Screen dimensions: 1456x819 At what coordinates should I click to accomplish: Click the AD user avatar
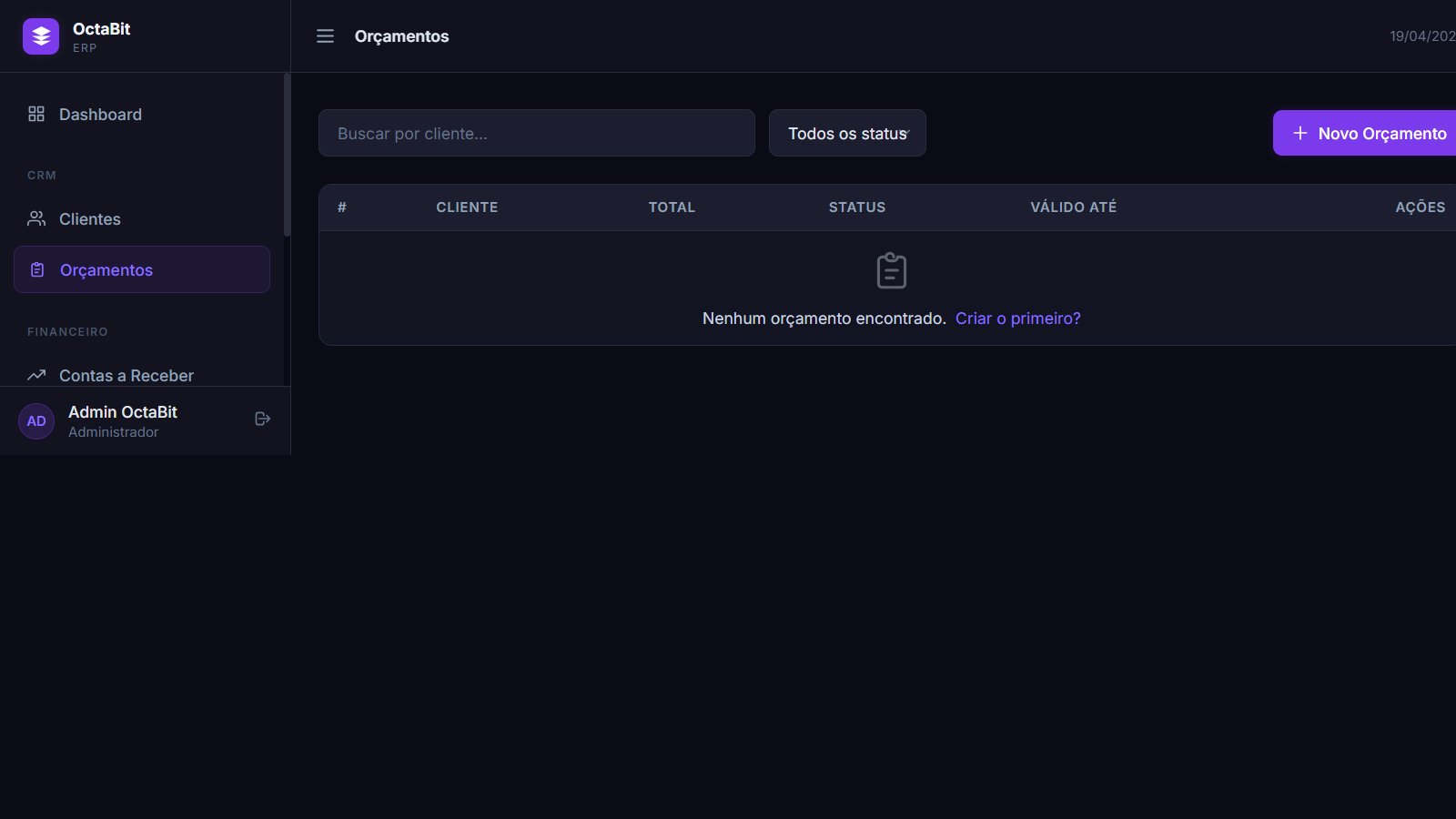(36, 421)
